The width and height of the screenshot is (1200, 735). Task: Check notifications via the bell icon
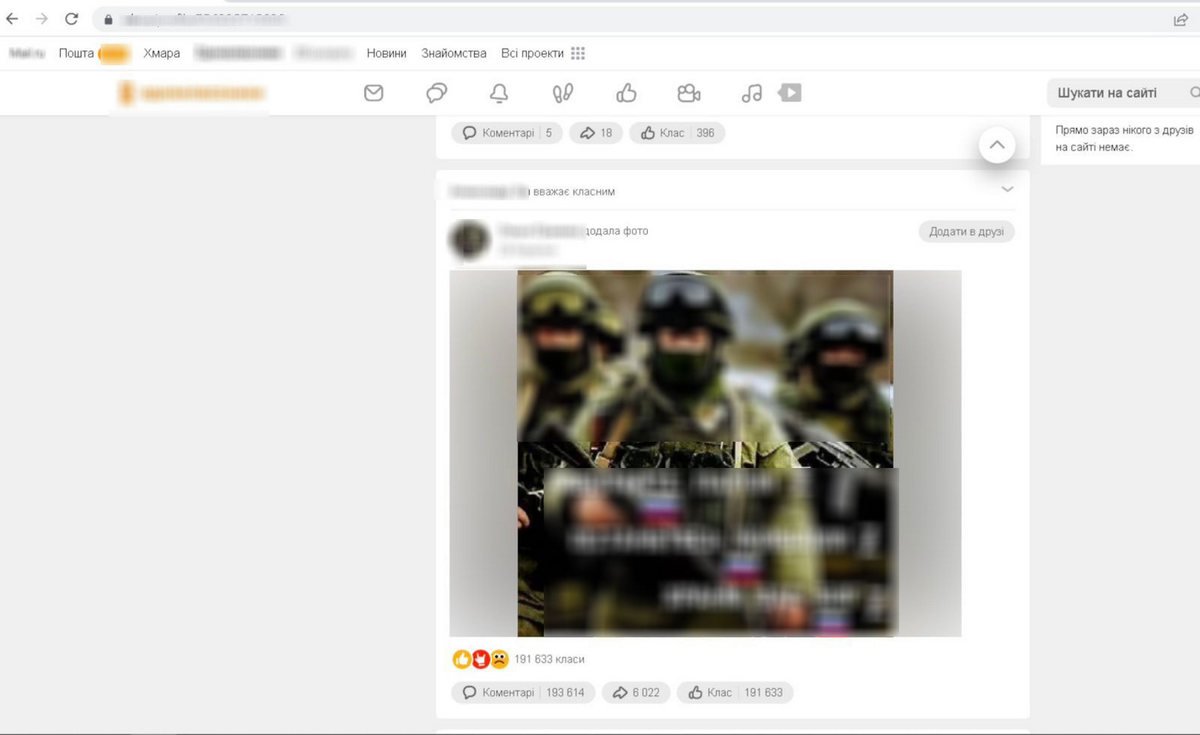[x=499, y=92]
